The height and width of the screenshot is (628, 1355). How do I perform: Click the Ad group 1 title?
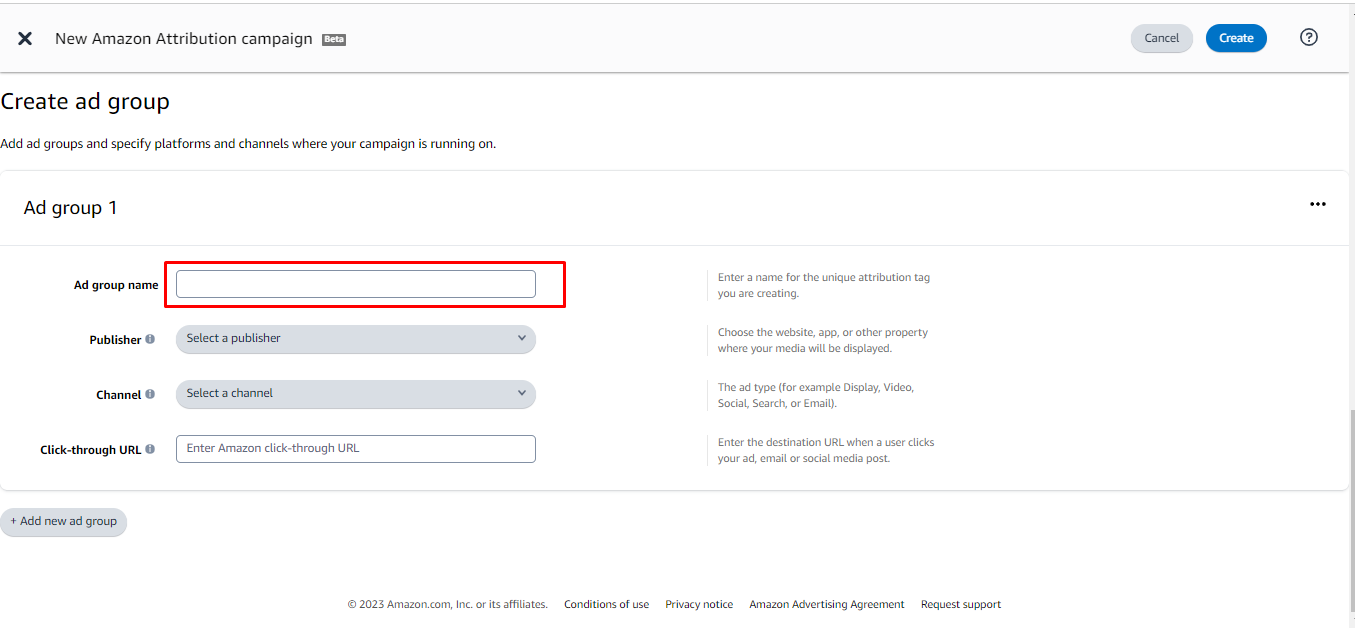click(x=70, y=208)
